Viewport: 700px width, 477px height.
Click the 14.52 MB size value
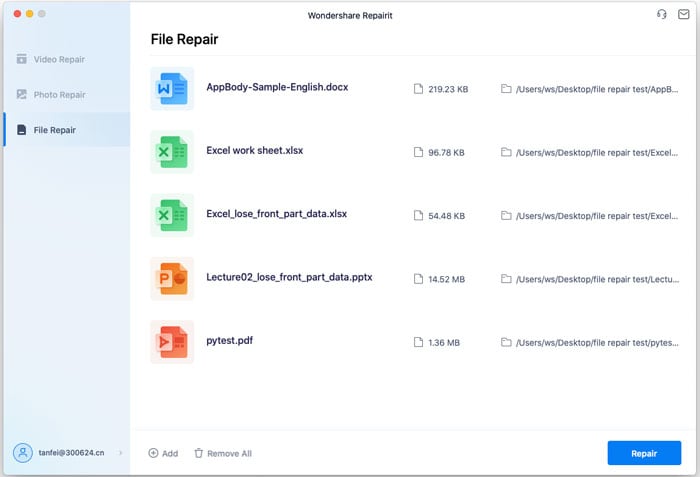[x=446, y=280]
